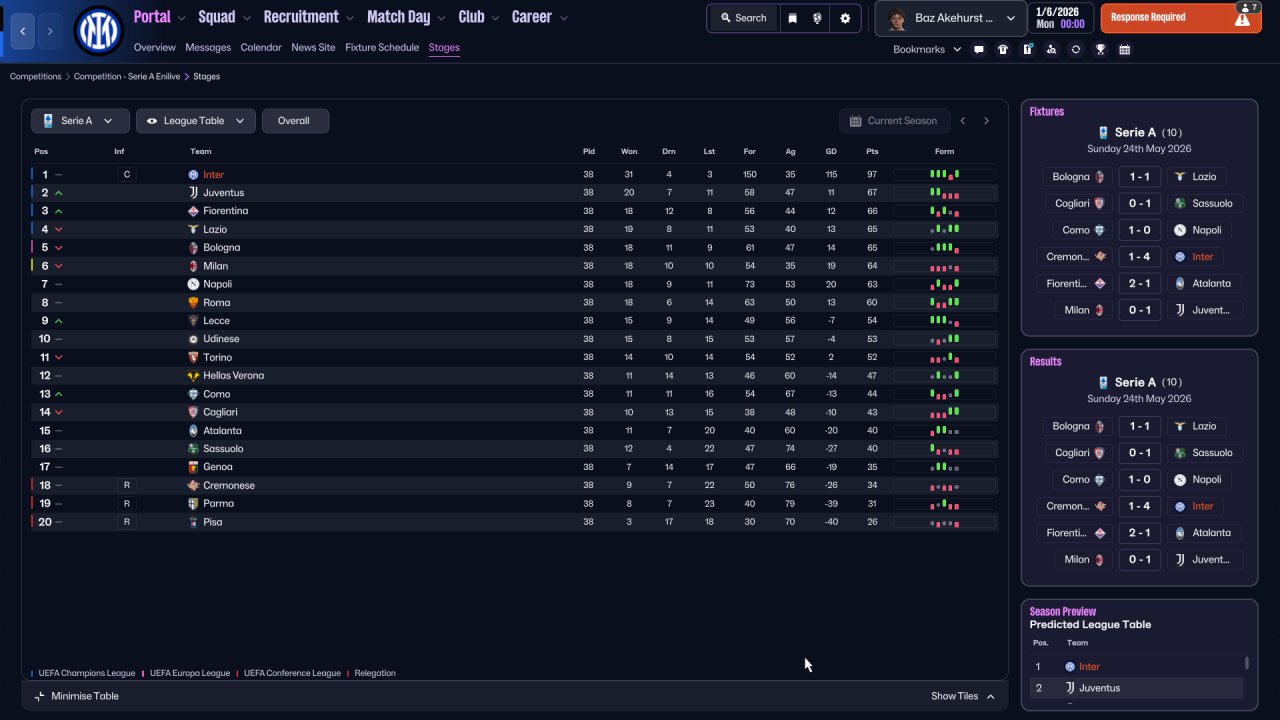Switch to the Overview tab
Image resolution: width=1280 pixels, height=720 pixels.
tap(154, 48)
